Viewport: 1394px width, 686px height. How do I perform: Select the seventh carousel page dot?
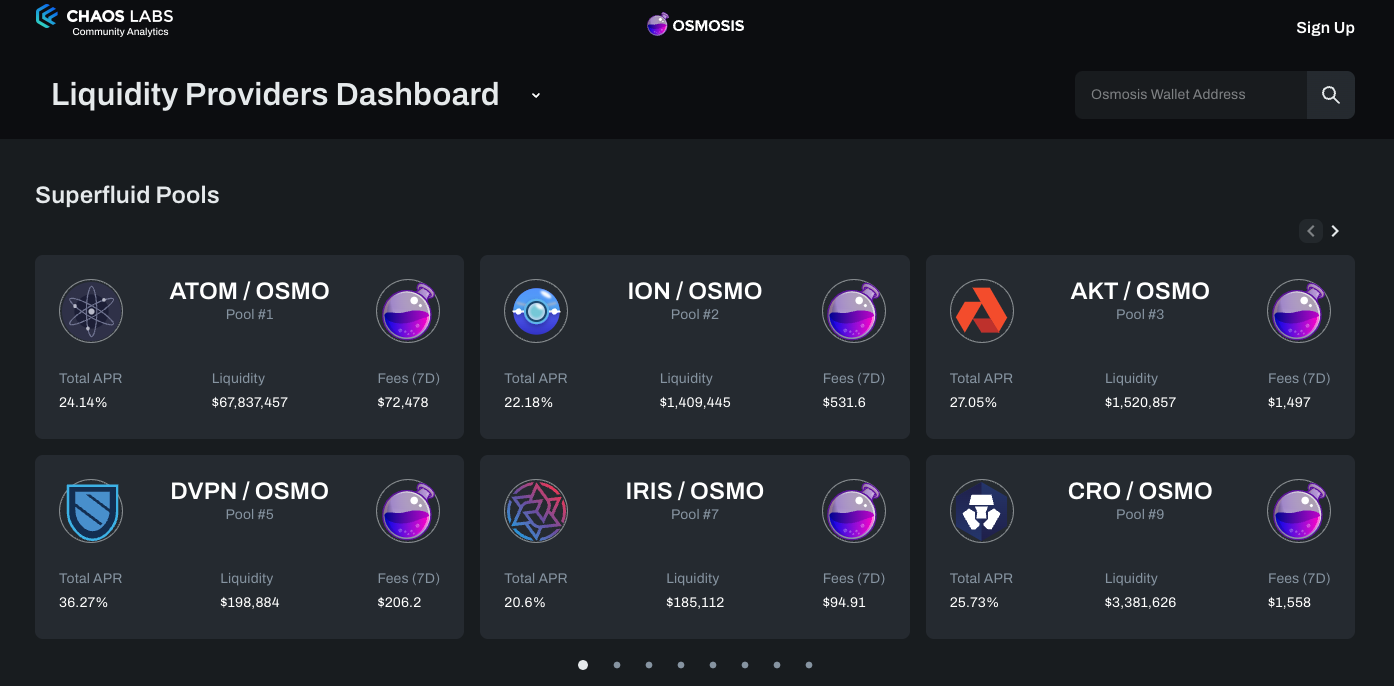point(777,664)
